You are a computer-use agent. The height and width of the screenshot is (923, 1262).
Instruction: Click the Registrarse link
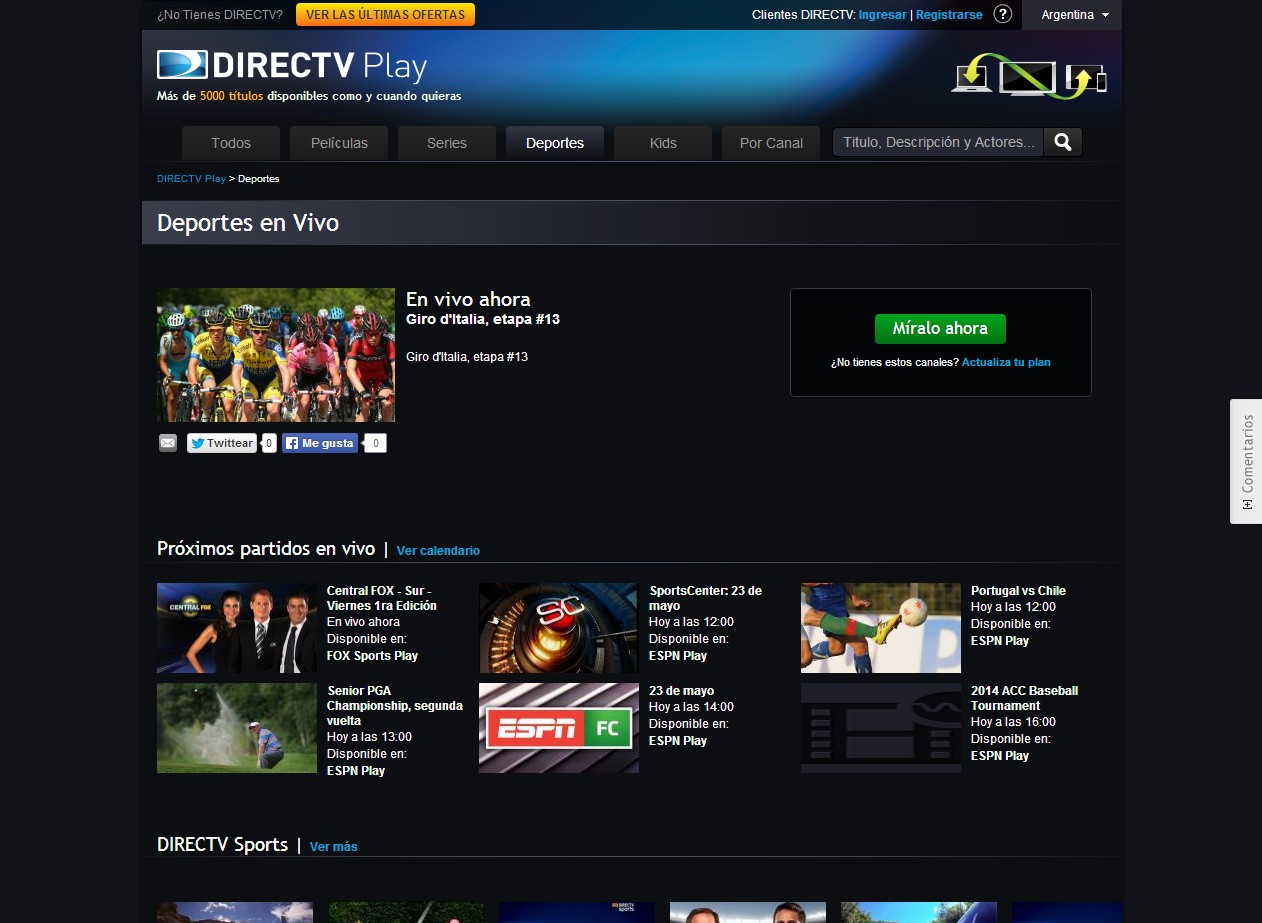(x=949, y=15)
